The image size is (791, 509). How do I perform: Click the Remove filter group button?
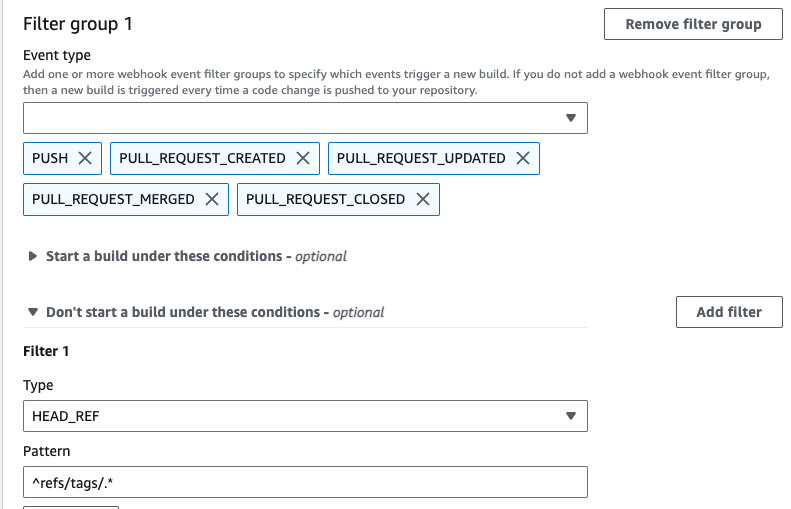point(693,24)
